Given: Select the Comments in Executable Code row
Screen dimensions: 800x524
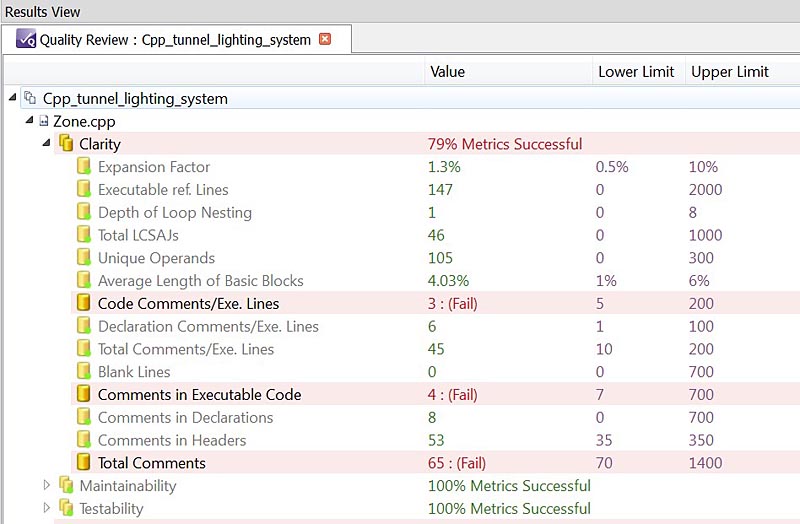Looking at the screenshot, I should click(x=435, y=394).
